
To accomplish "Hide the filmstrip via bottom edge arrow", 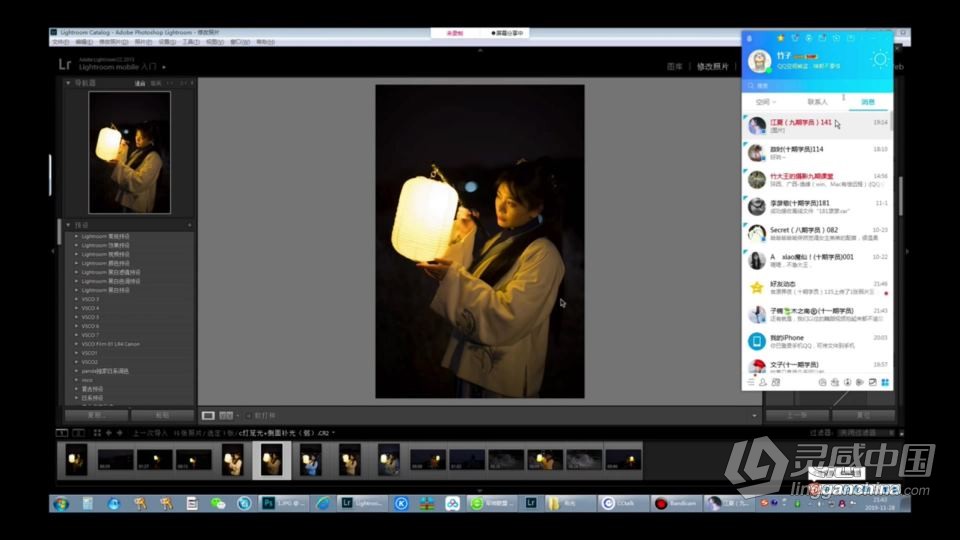I will click(480, 490).
